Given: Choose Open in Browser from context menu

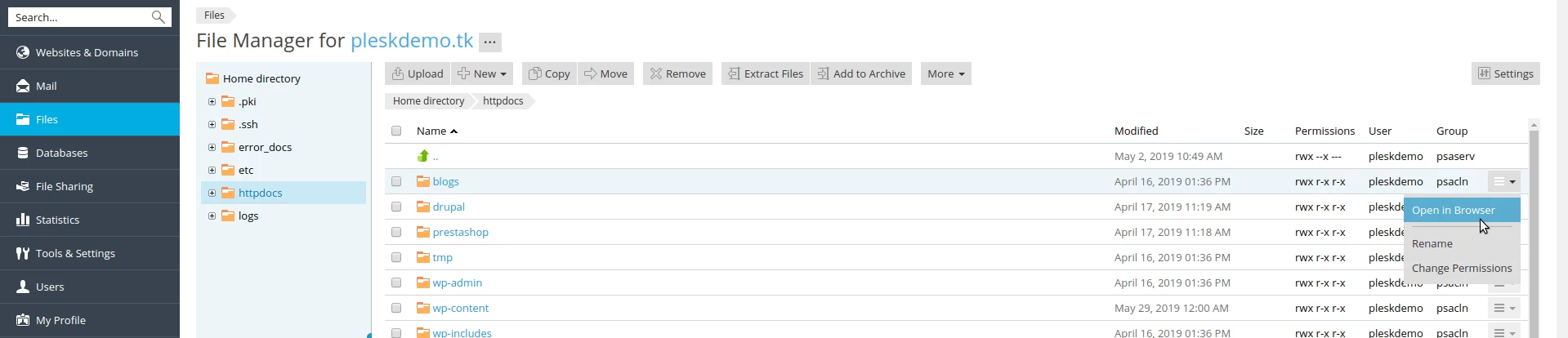Looking at the screenshot, I should [1462, 210].
